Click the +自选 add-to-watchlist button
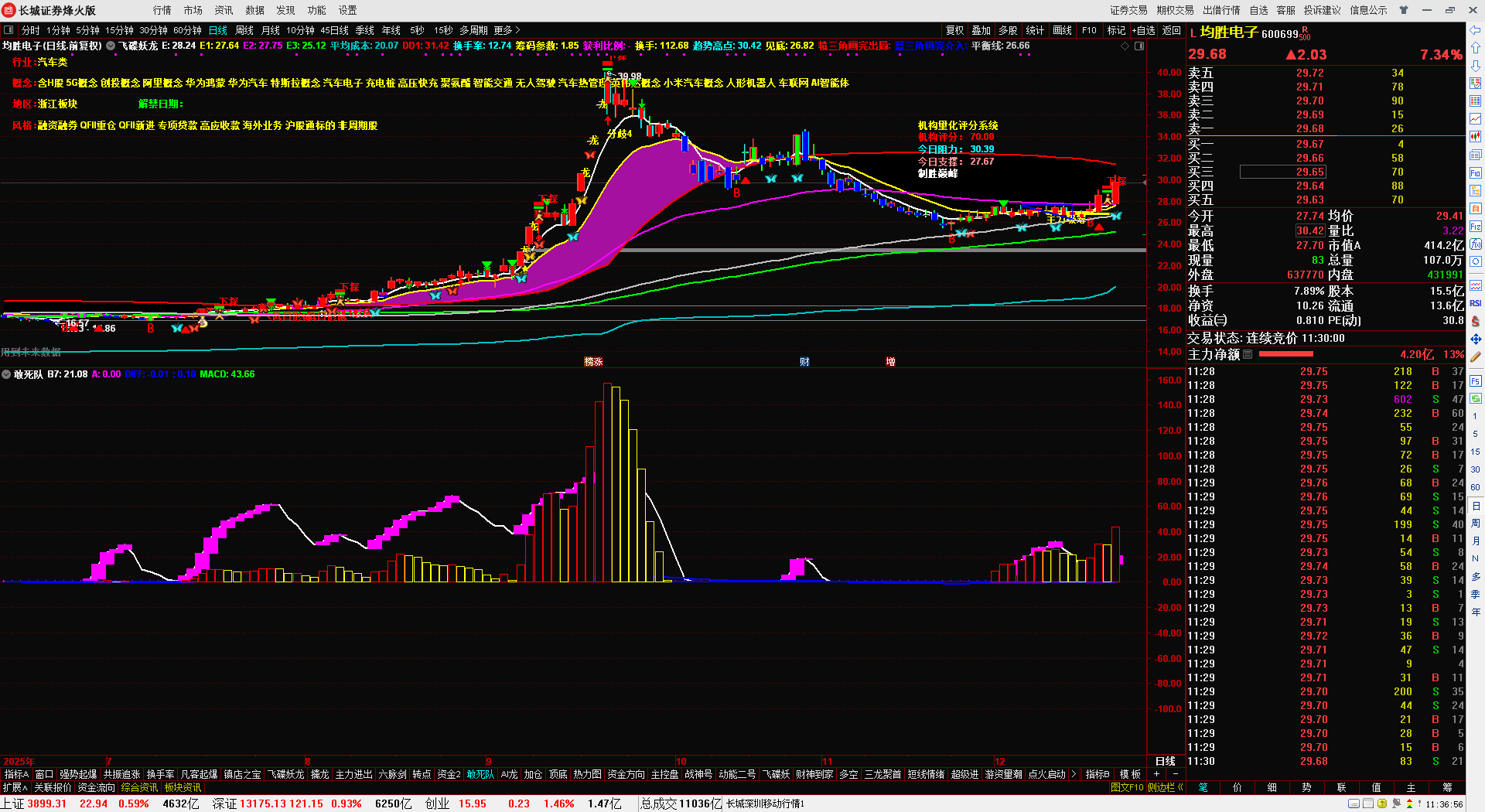 tap(1144, 30)
